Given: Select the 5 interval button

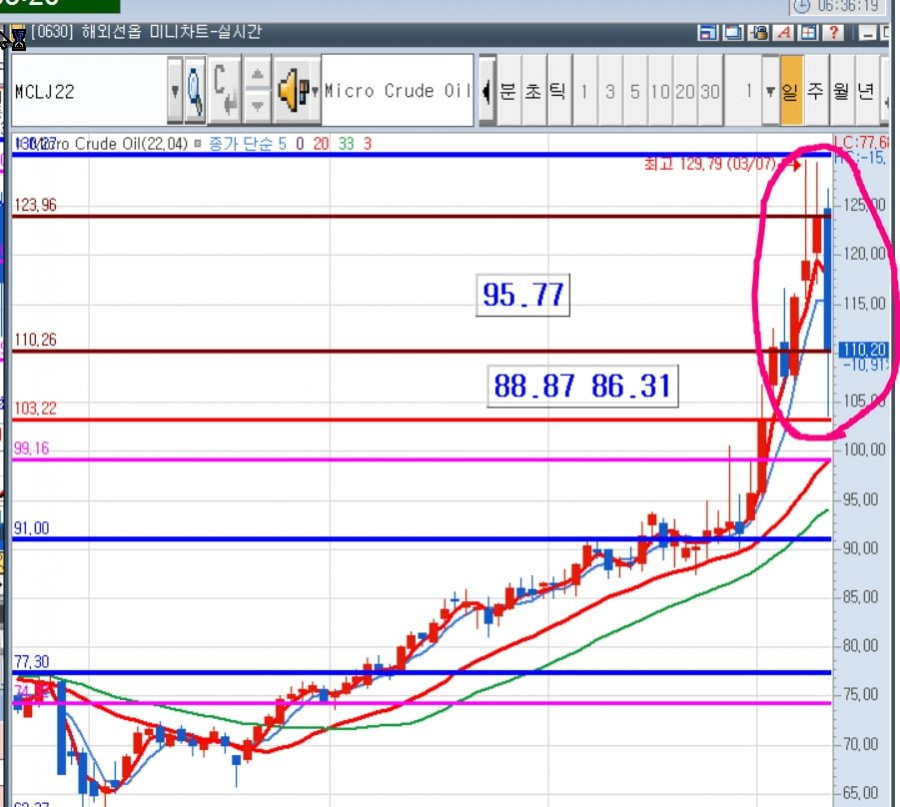Looking at the screenshot, I should [x=635, y=91].
